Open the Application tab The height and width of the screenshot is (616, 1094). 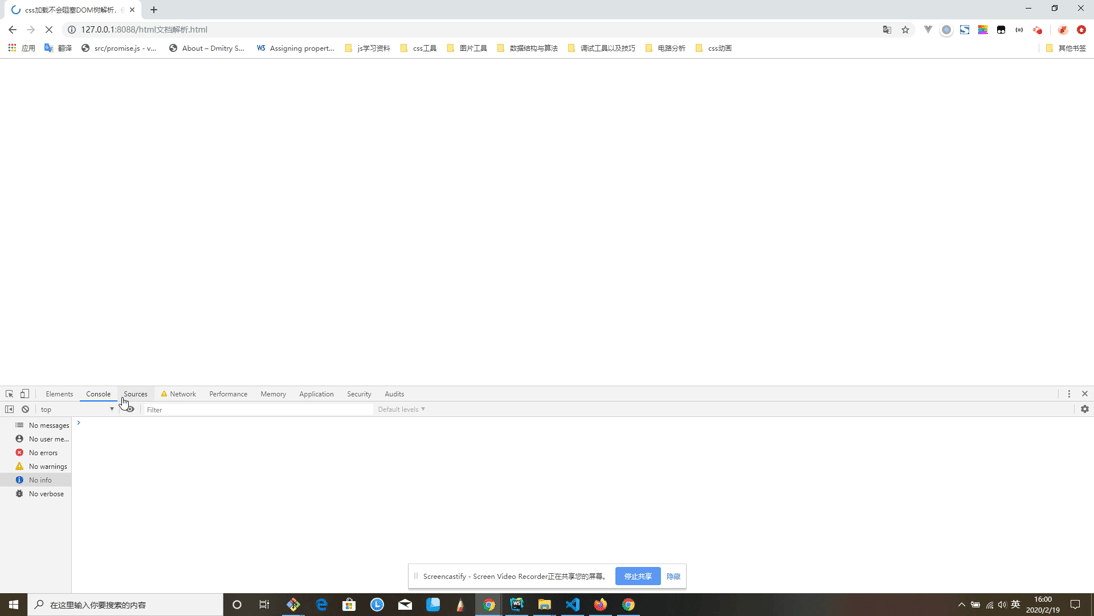click(316, 394)
